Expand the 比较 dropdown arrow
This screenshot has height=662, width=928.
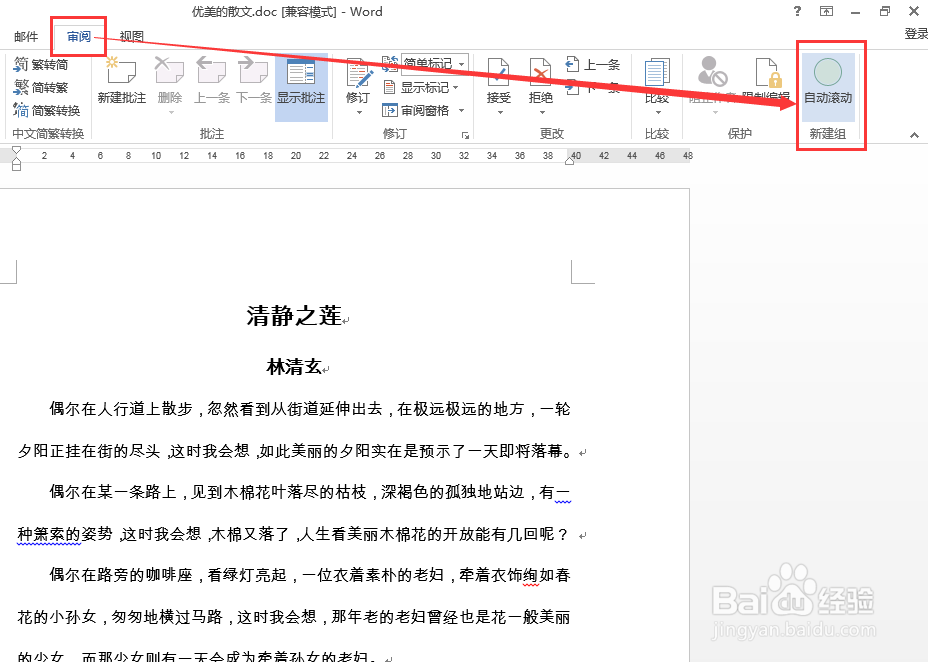[658, 112]
